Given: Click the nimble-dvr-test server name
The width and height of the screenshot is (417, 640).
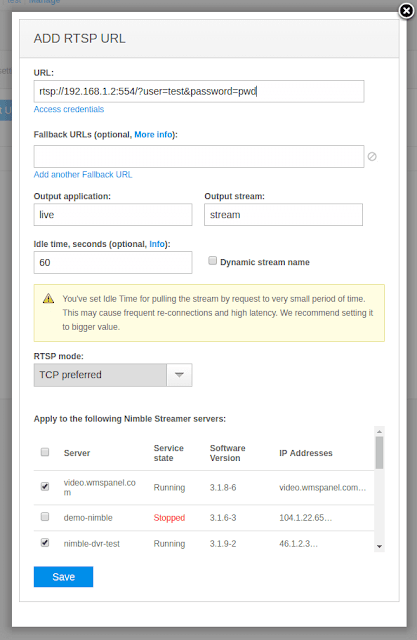Looking at the screenshot, I should 92,544.
